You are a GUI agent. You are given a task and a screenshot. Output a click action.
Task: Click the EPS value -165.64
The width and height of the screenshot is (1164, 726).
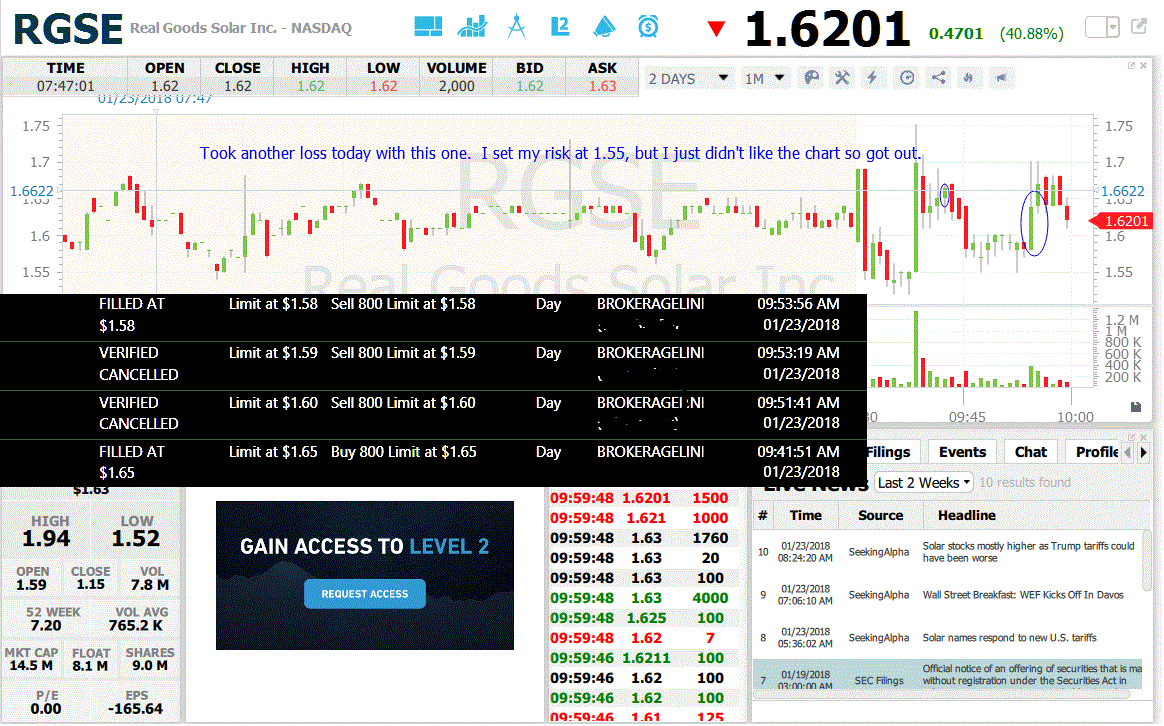135,709
